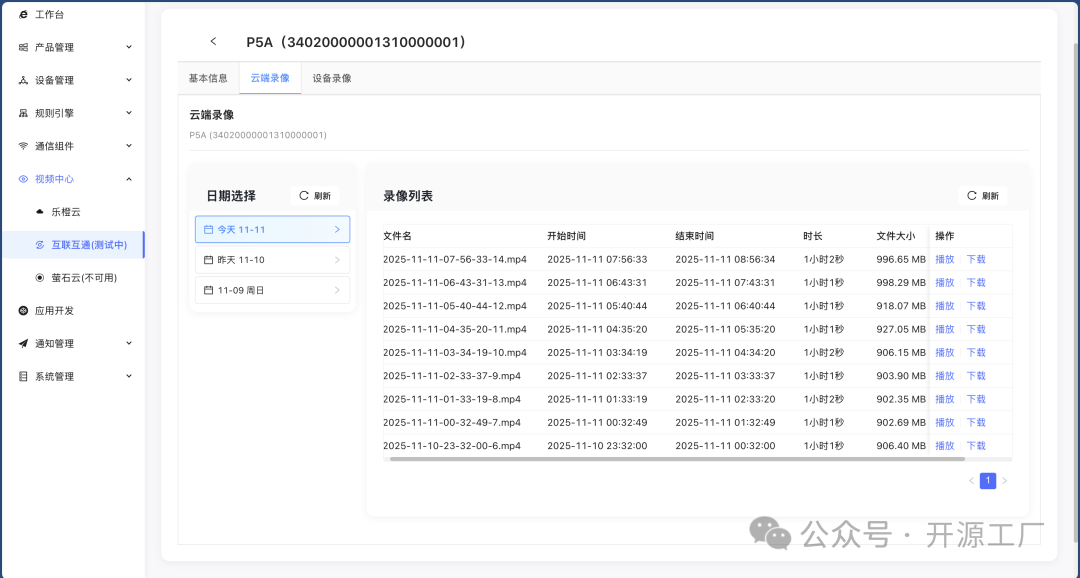The height and width of the screenshot is (578, 1080).
Task: Open the 设备录像 tab
Action: [330, 76]
